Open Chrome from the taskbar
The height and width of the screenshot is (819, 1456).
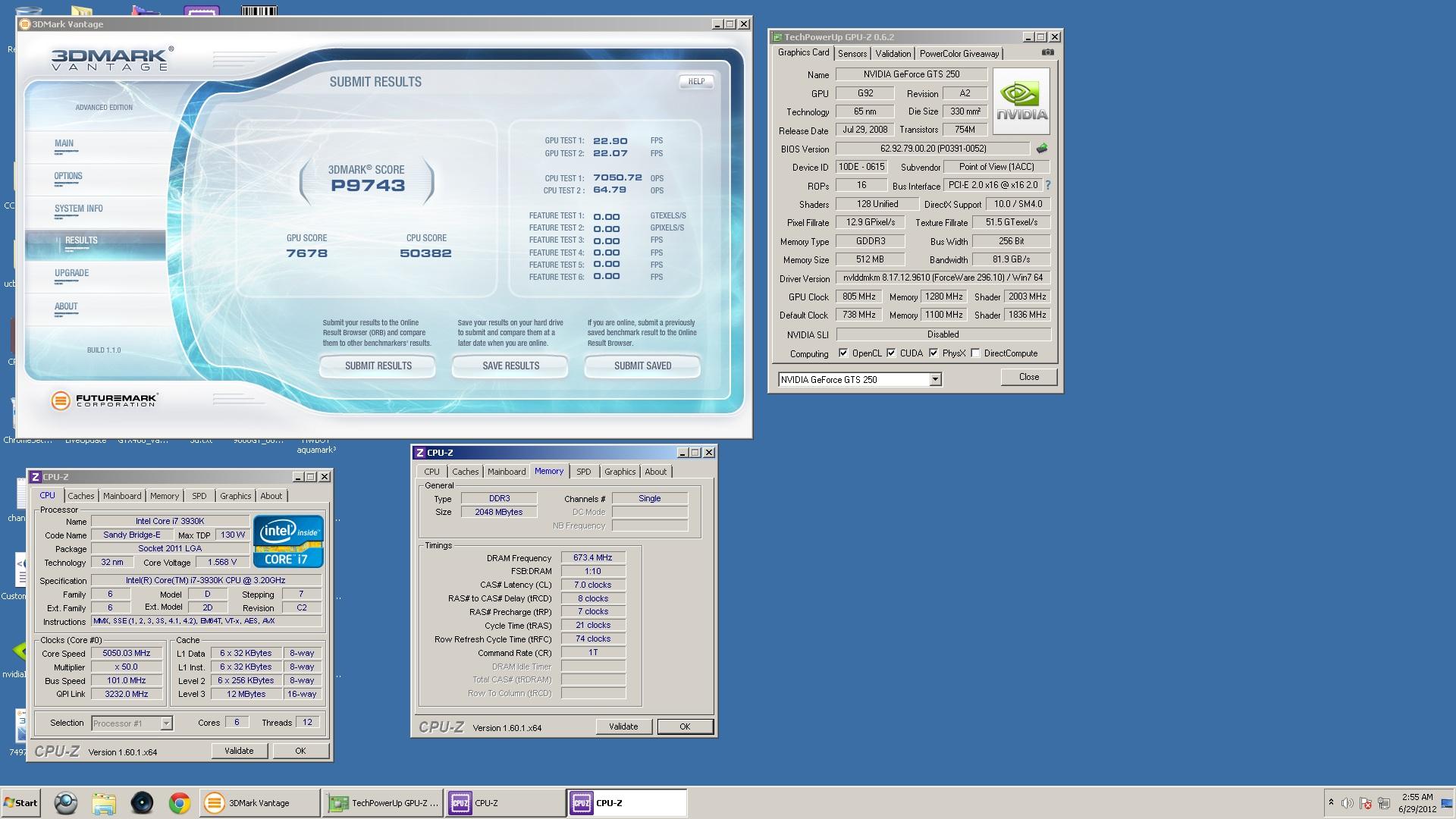[x=180, y=803]
